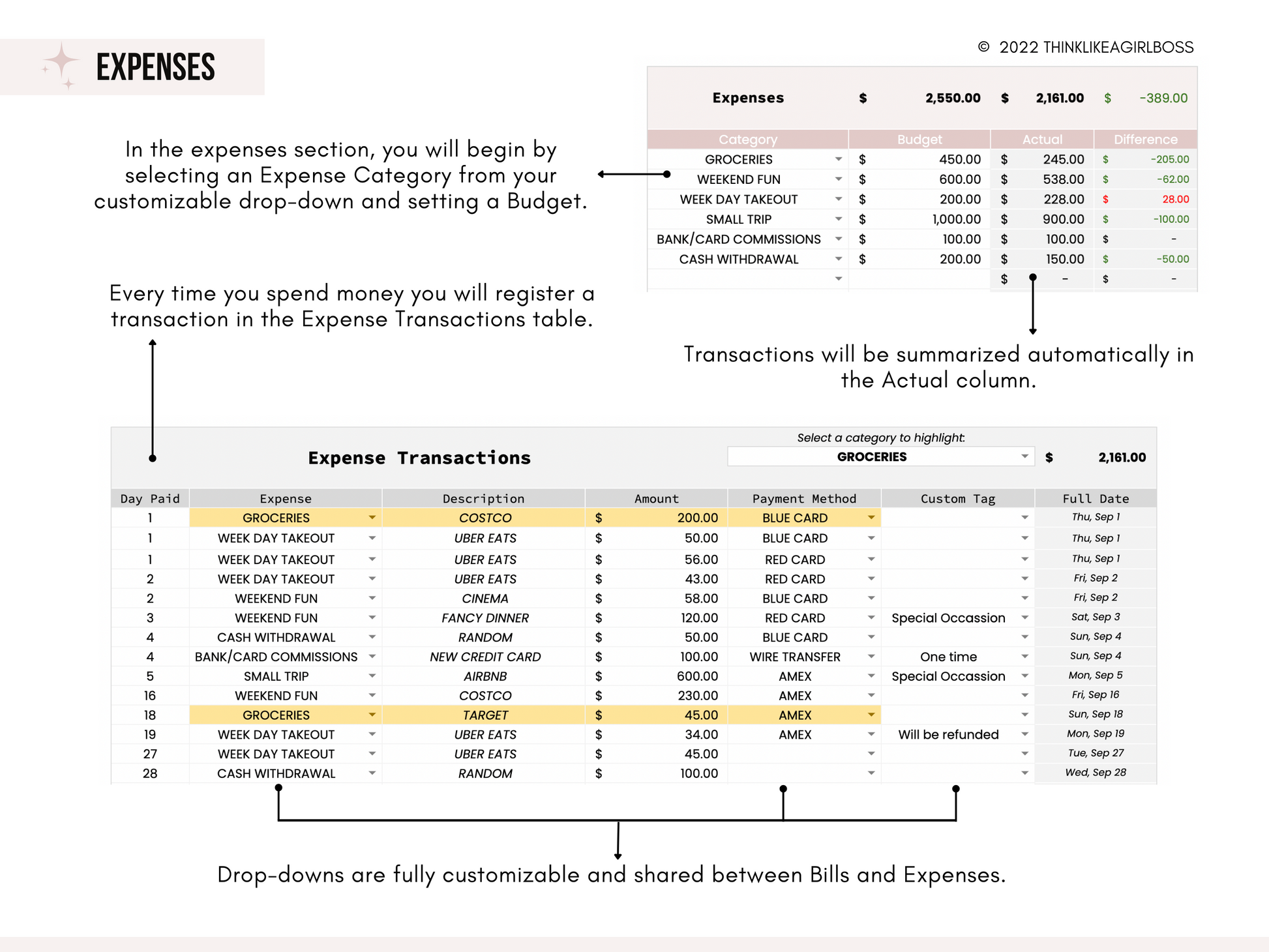
Task: Open the expense dropdown for CINEMA row
Action: click(x=372, y=598)
